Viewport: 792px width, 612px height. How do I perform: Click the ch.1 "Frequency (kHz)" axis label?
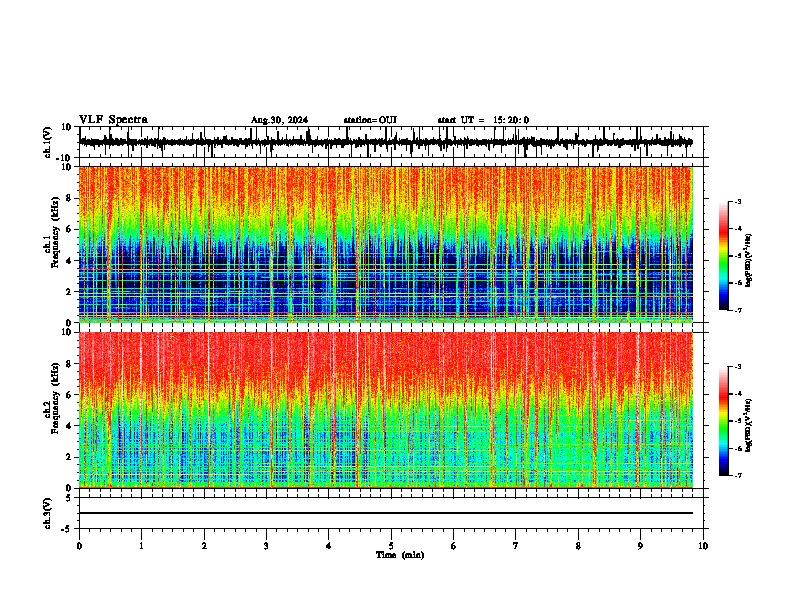click(56, 233)
